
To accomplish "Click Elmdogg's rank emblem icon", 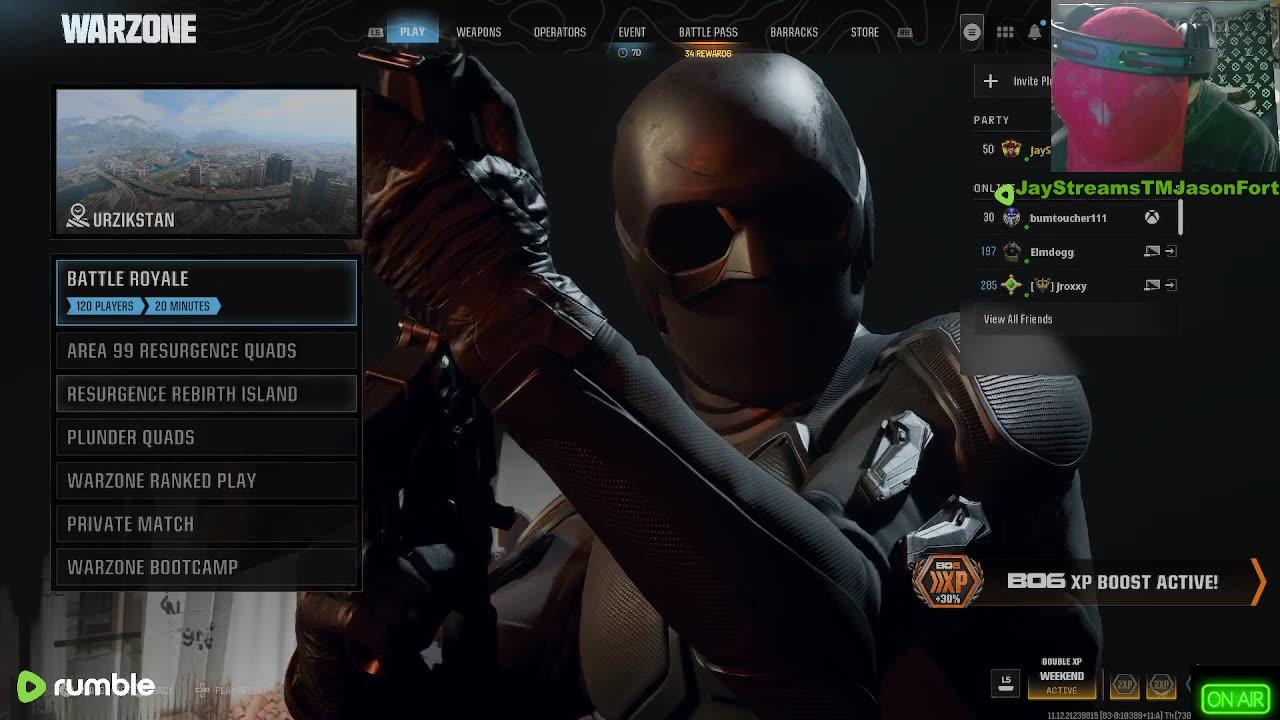I will tap(1011, 251).
